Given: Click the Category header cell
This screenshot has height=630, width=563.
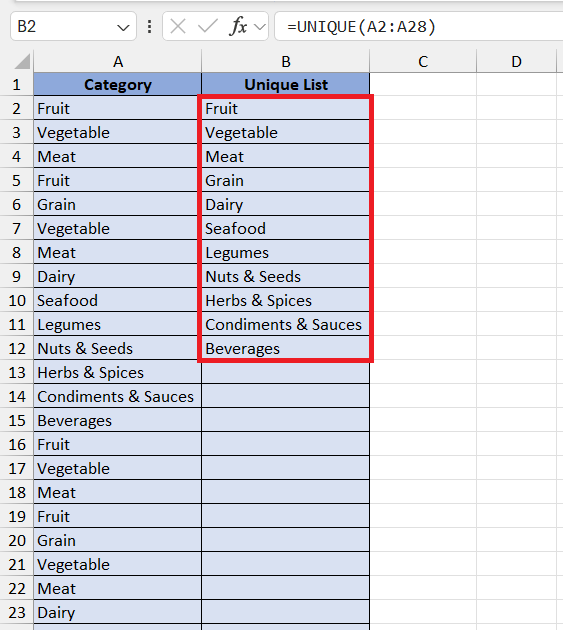Looking at the screenshot, I should pos(117,84).
